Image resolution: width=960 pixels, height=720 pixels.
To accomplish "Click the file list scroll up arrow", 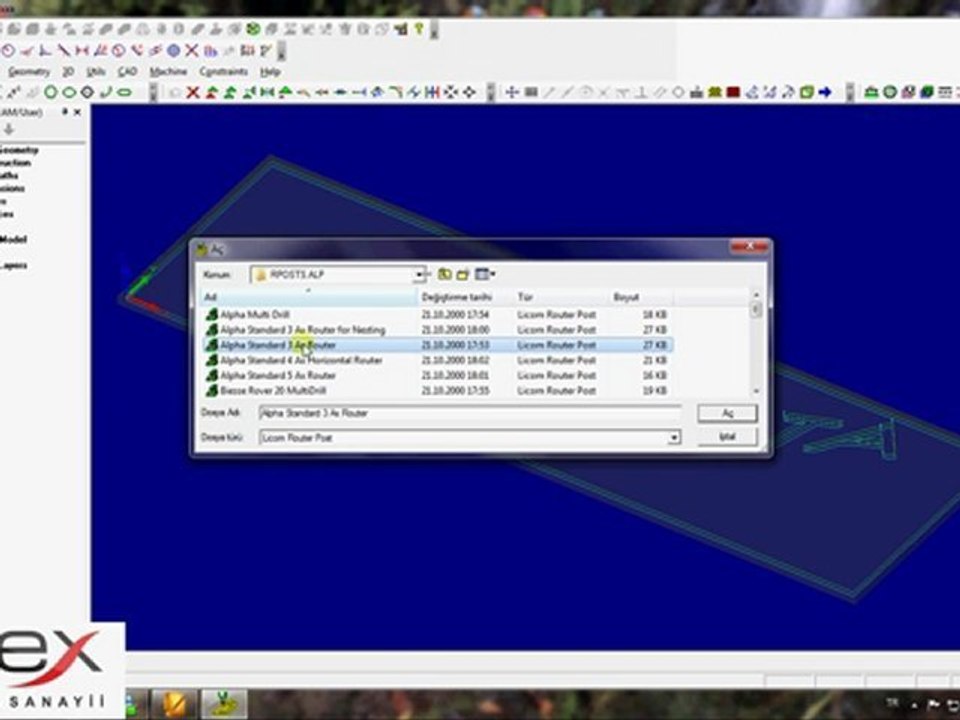I will coord(756,295).
